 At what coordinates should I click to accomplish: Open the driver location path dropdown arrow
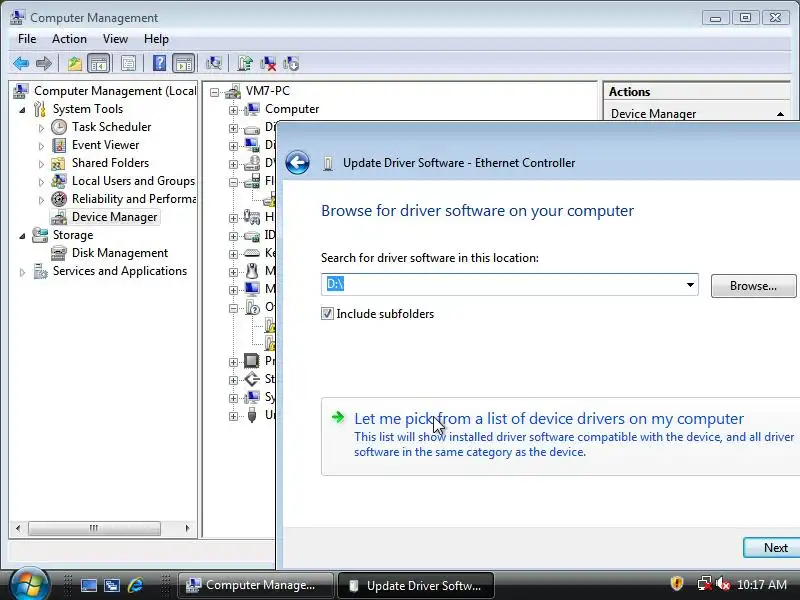(690, 285)
